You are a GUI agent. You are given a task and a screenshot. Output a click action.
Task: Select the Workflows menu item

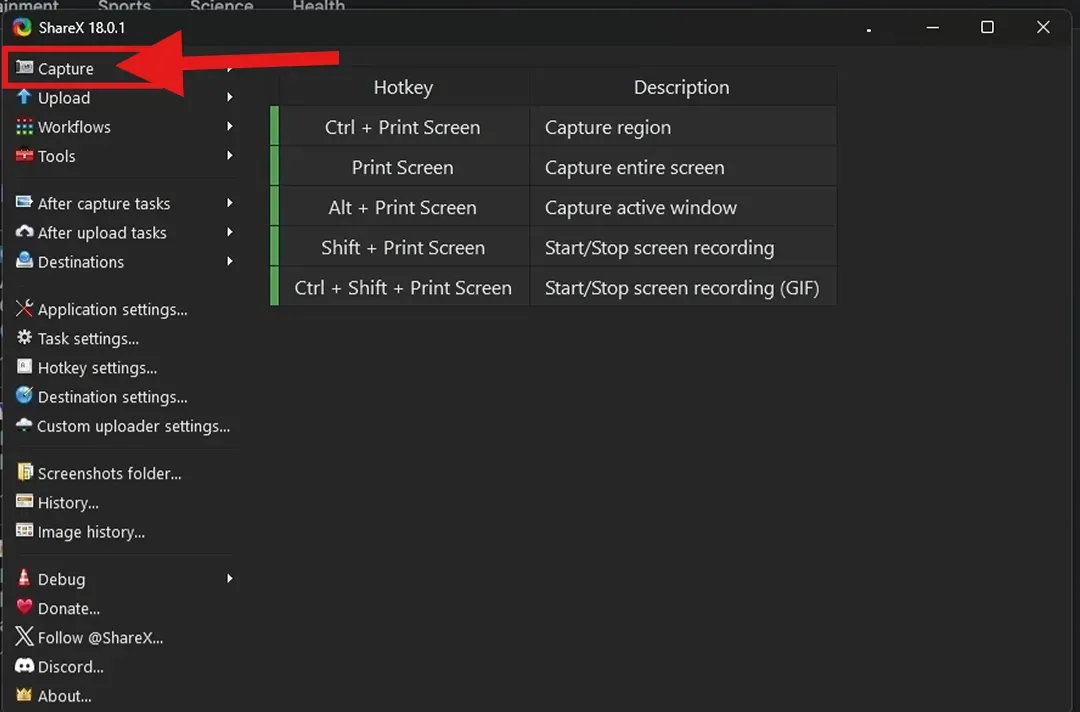(x=73, y=127)
